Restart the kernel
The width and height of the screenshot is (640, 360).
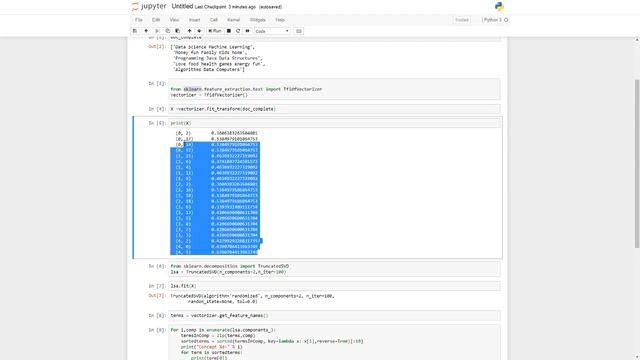click(x=238, y=31)
